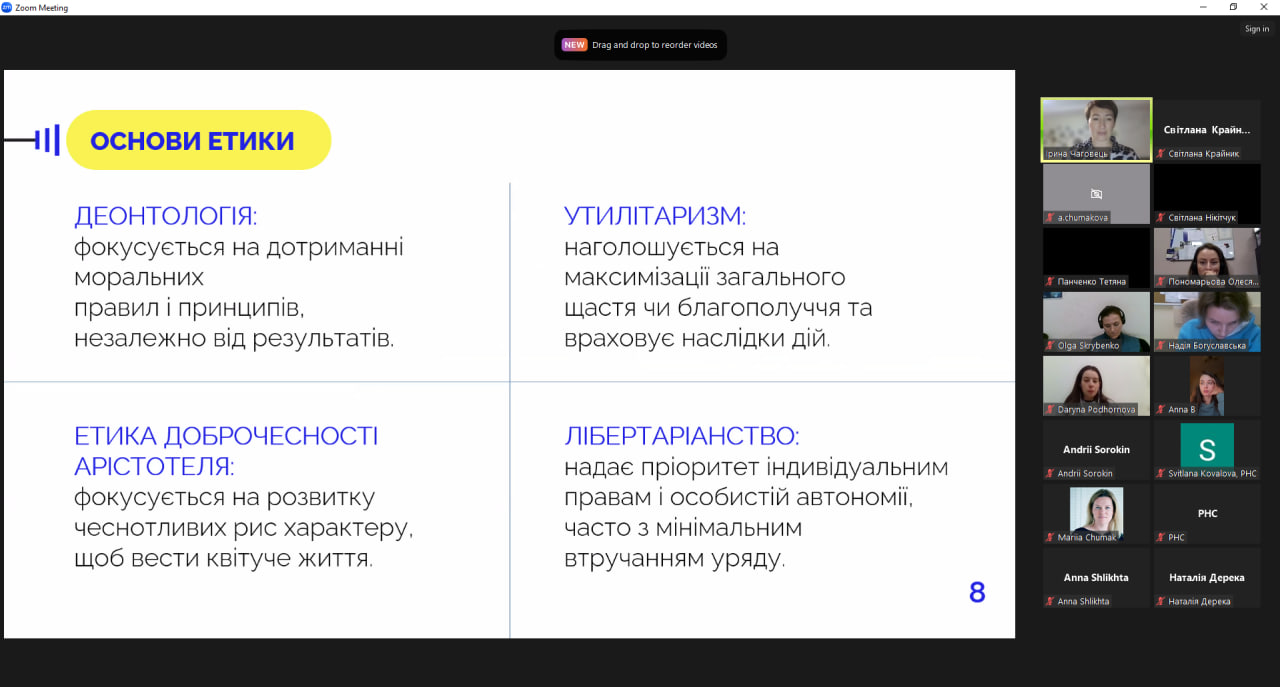This screenshot has height=687, width=1280.
Task: Click camera-off icon in a.chumakova tile
Action: pyautogui.click(x=1096, y=194)
